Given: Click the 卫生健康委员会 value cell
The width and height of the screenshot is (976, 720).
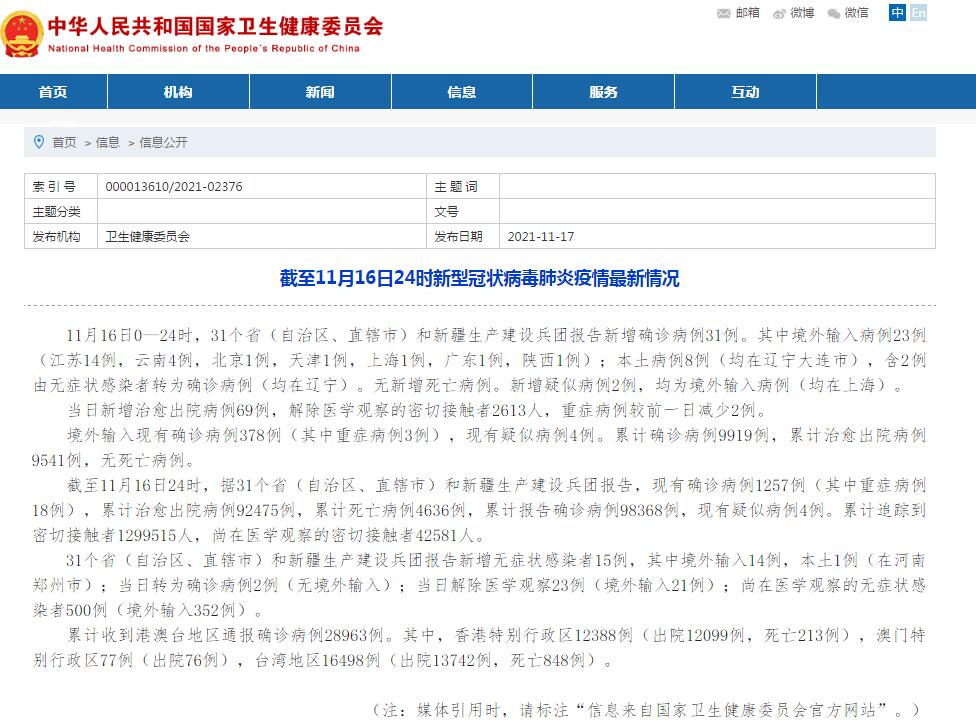Looking at the screenshot, I should pyautogui.click(x=261, y=236).
